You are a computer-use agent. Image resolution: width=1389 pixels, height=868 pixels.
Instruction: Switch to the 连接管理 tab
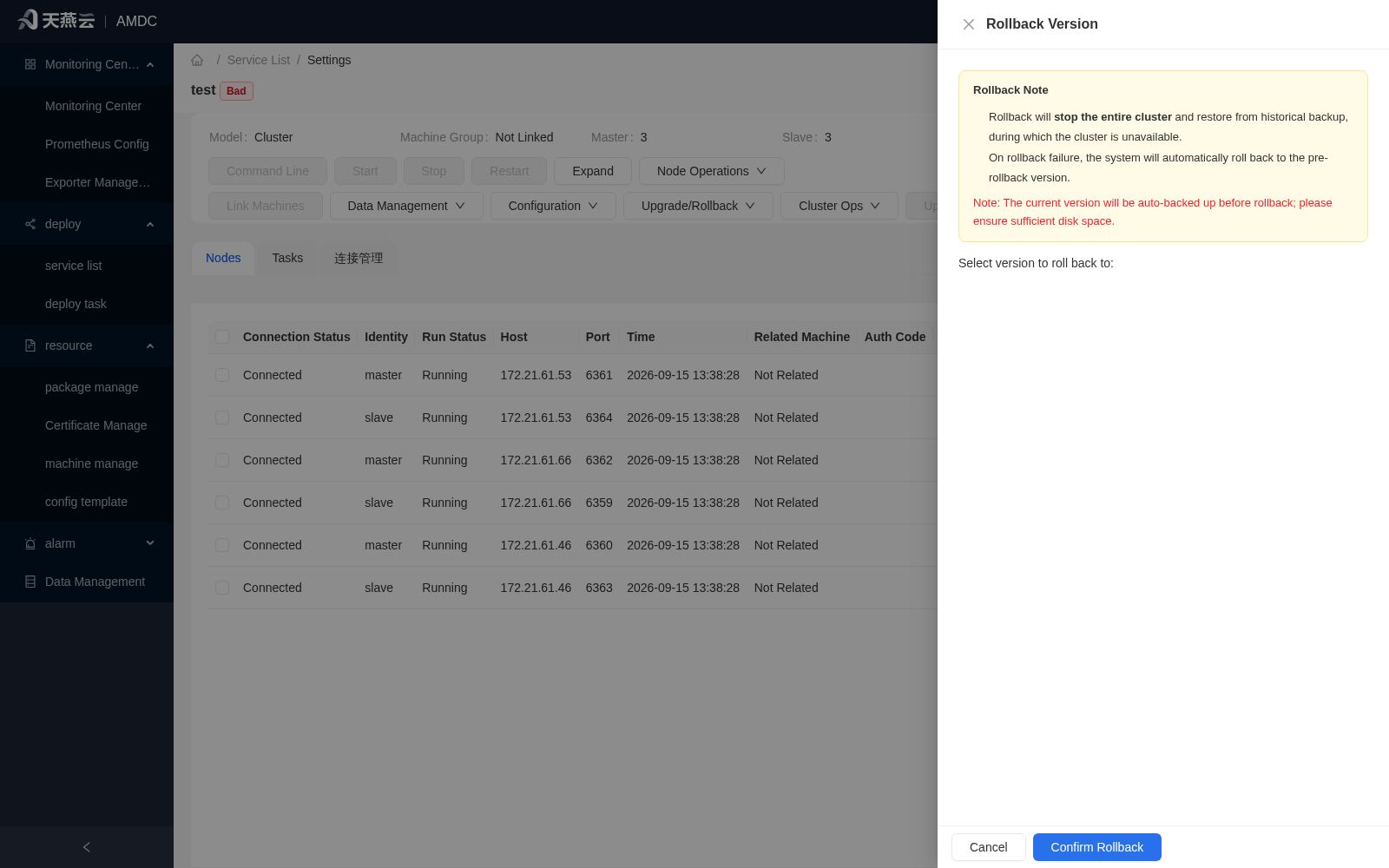point(359,258)
